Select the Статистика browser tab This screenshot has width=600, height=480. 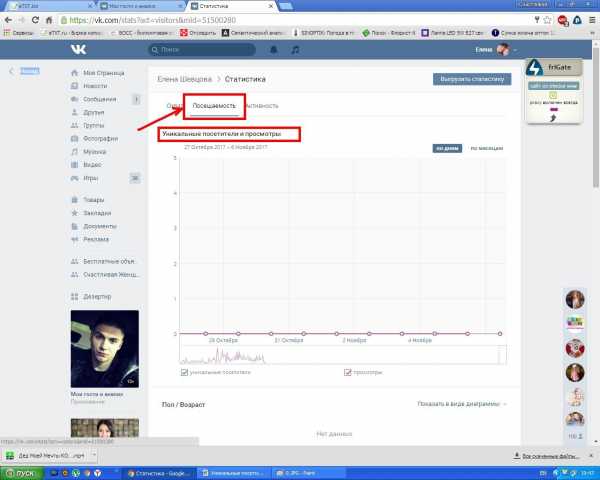click(230, 6)
